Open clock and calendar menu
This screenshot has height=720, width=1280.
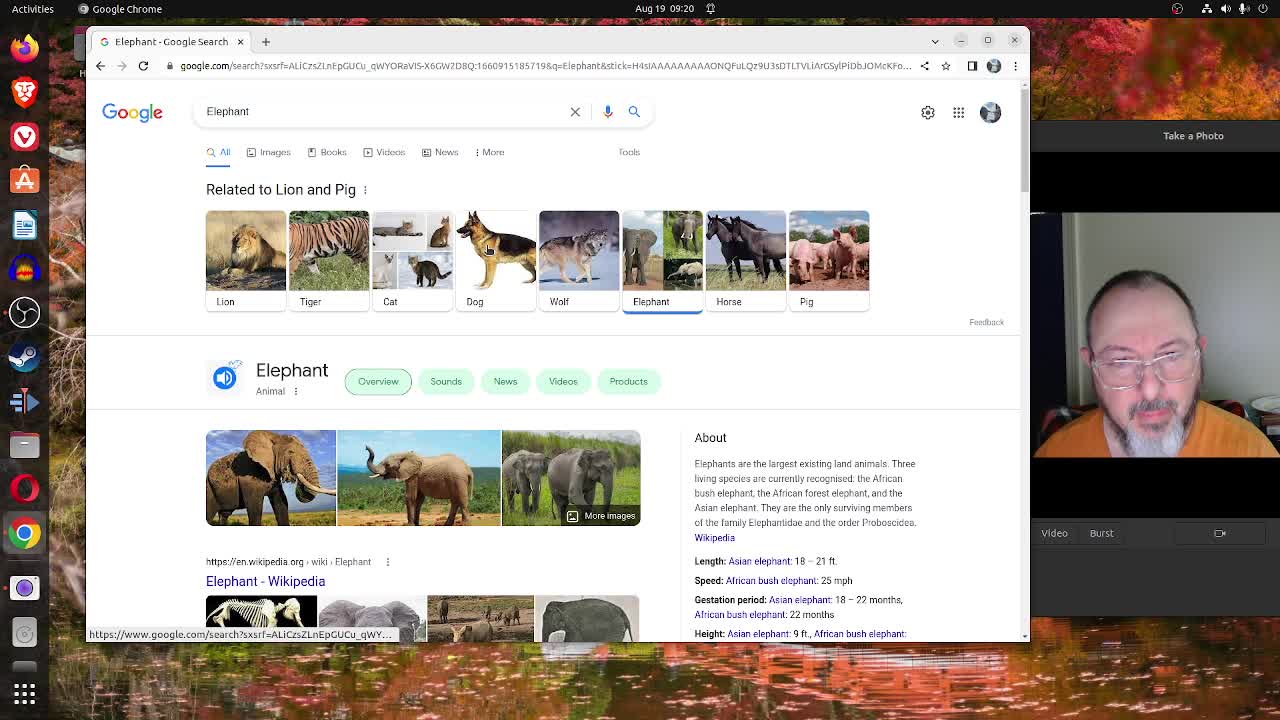(x=664, y=9)
